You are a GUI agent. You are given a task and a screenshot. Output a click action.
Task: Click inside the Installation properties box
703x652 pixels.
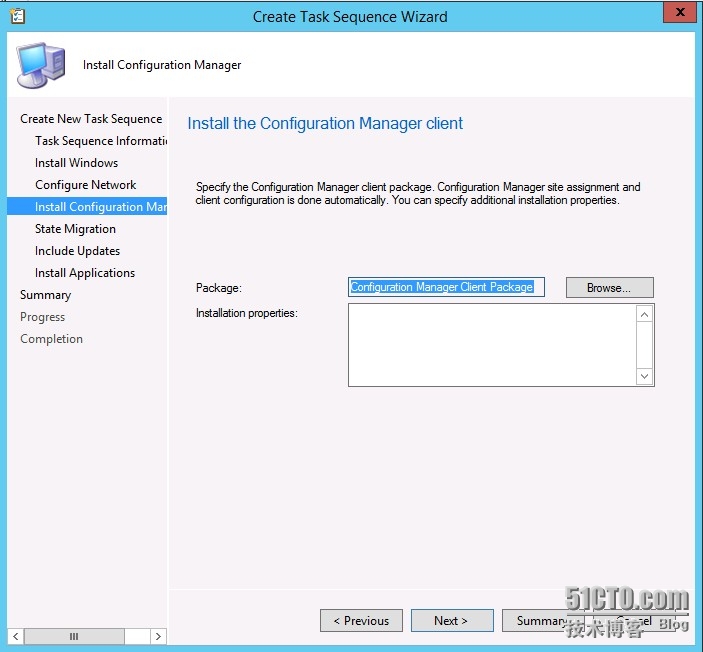tap(492, 345)
